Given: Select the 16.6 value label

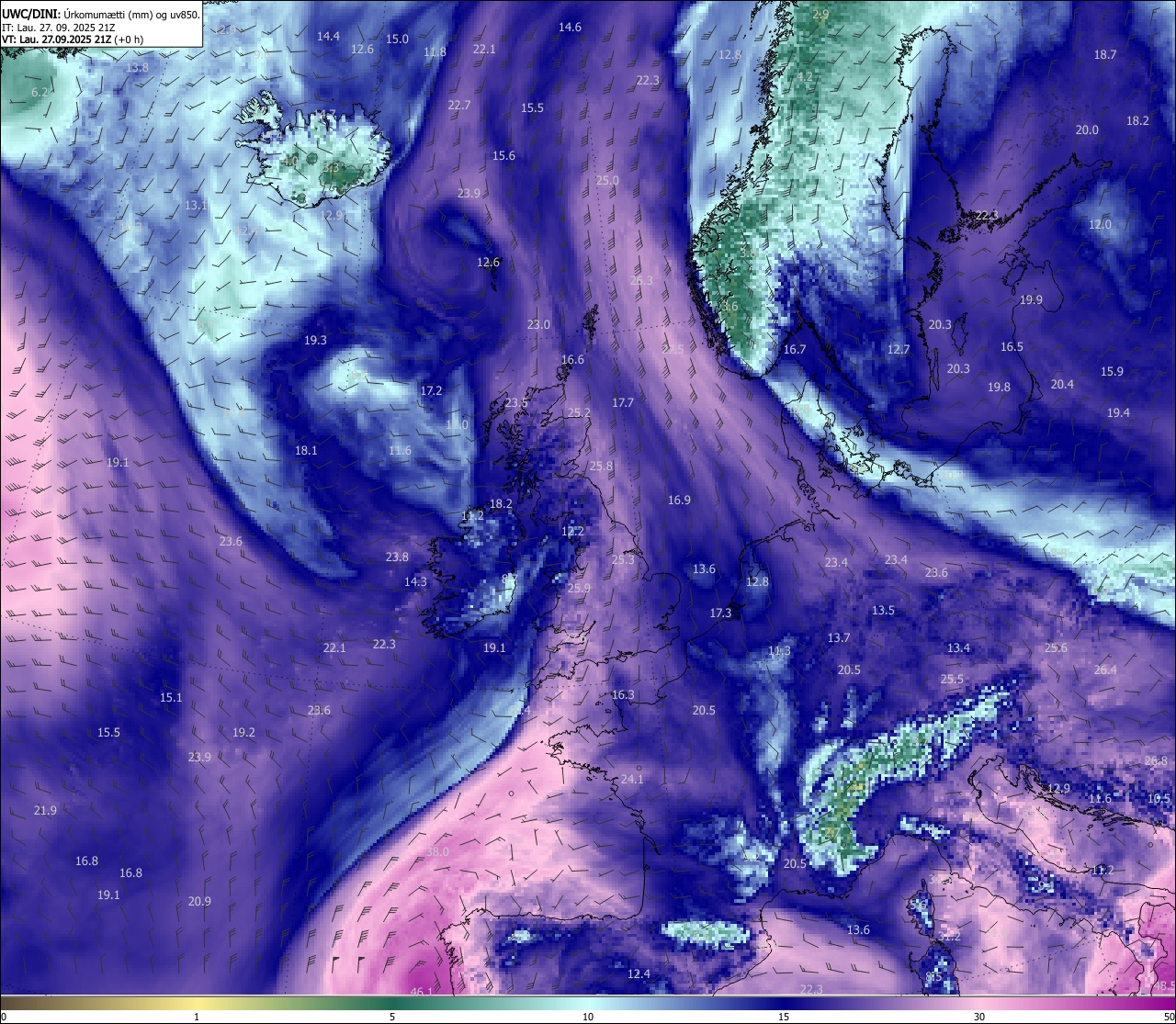Looking at the screenshot, I should [572, 360].
